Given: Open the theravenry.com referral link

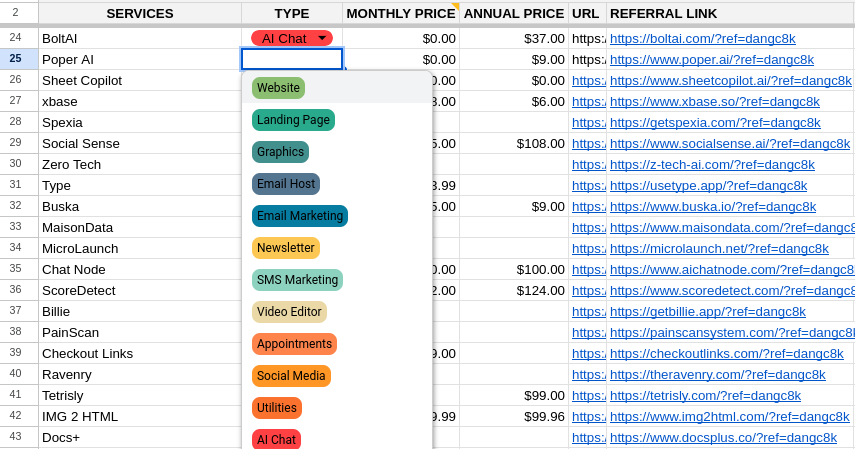Looking at the screenshot, I should (718, 375).
